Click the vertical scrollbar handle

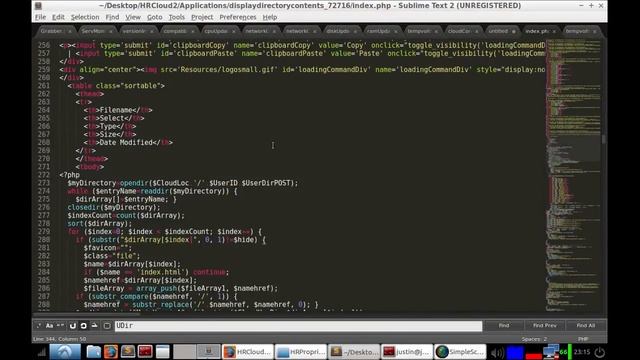point(604,139)
